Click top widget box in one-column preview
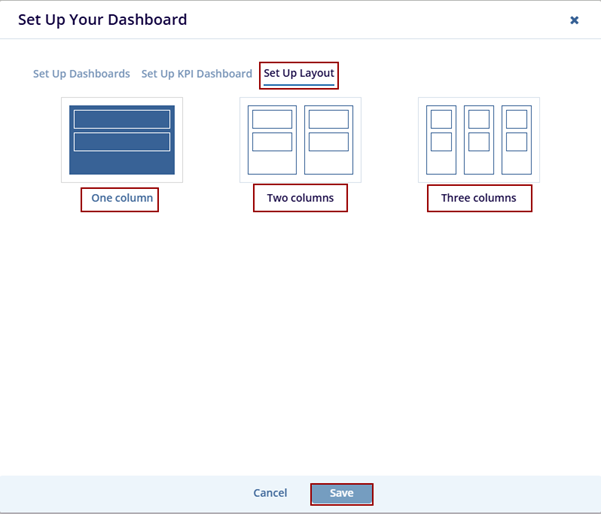Viewport: 601px width, 514px height. click(x=122, y=119)
